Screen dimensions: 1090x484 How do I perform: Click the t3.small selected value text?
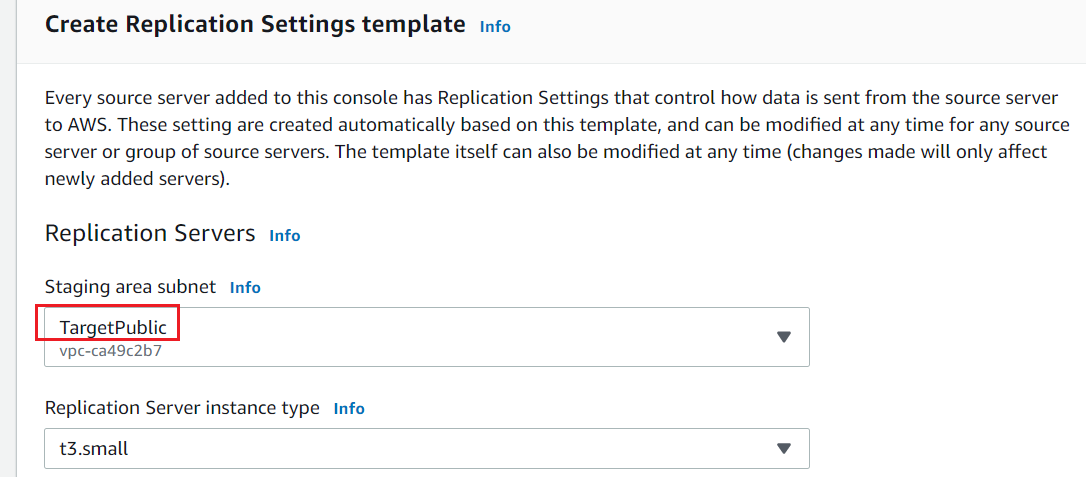tap(94, 449)
